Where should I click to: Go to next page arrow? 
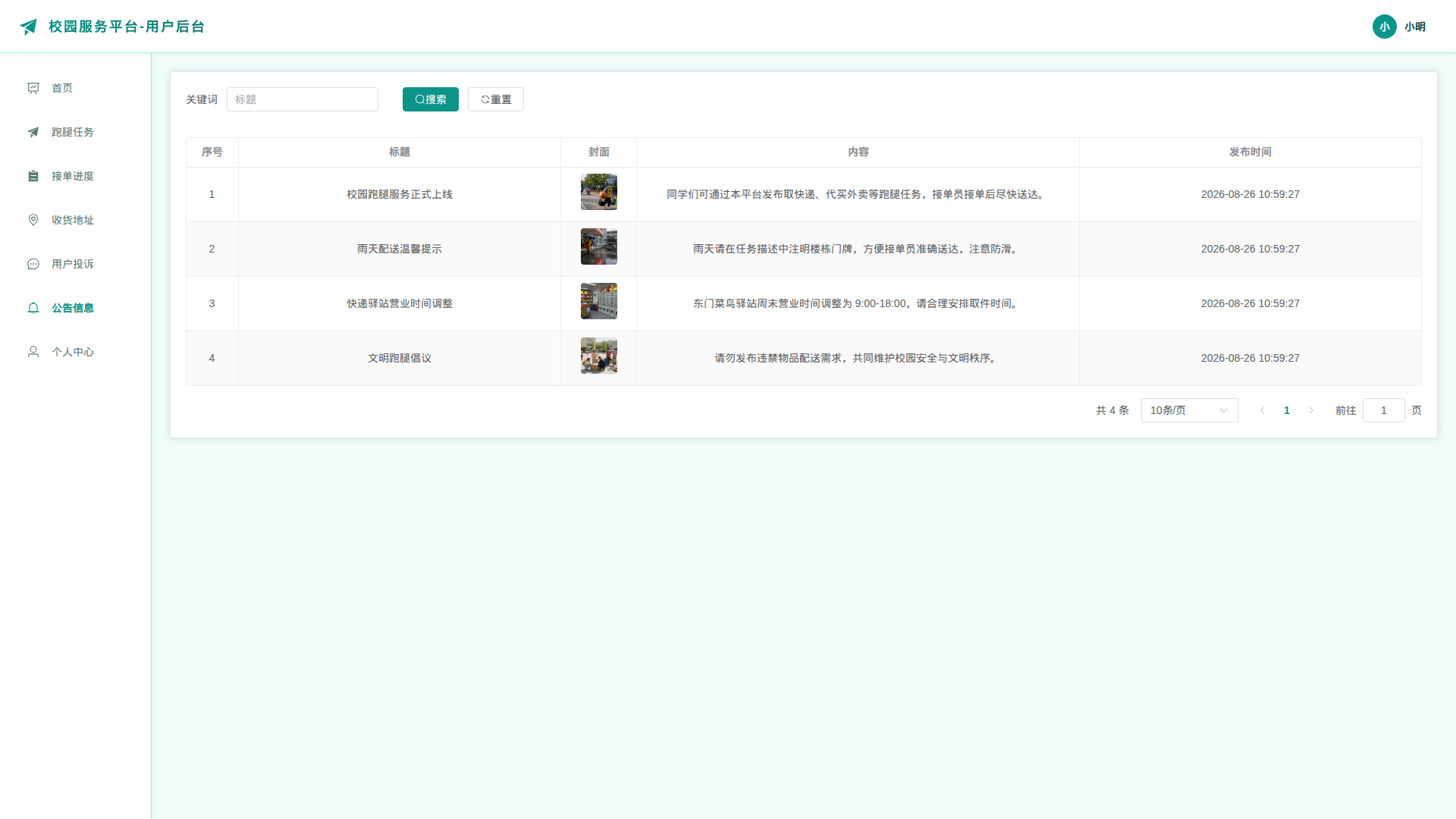coord(1310,410)
